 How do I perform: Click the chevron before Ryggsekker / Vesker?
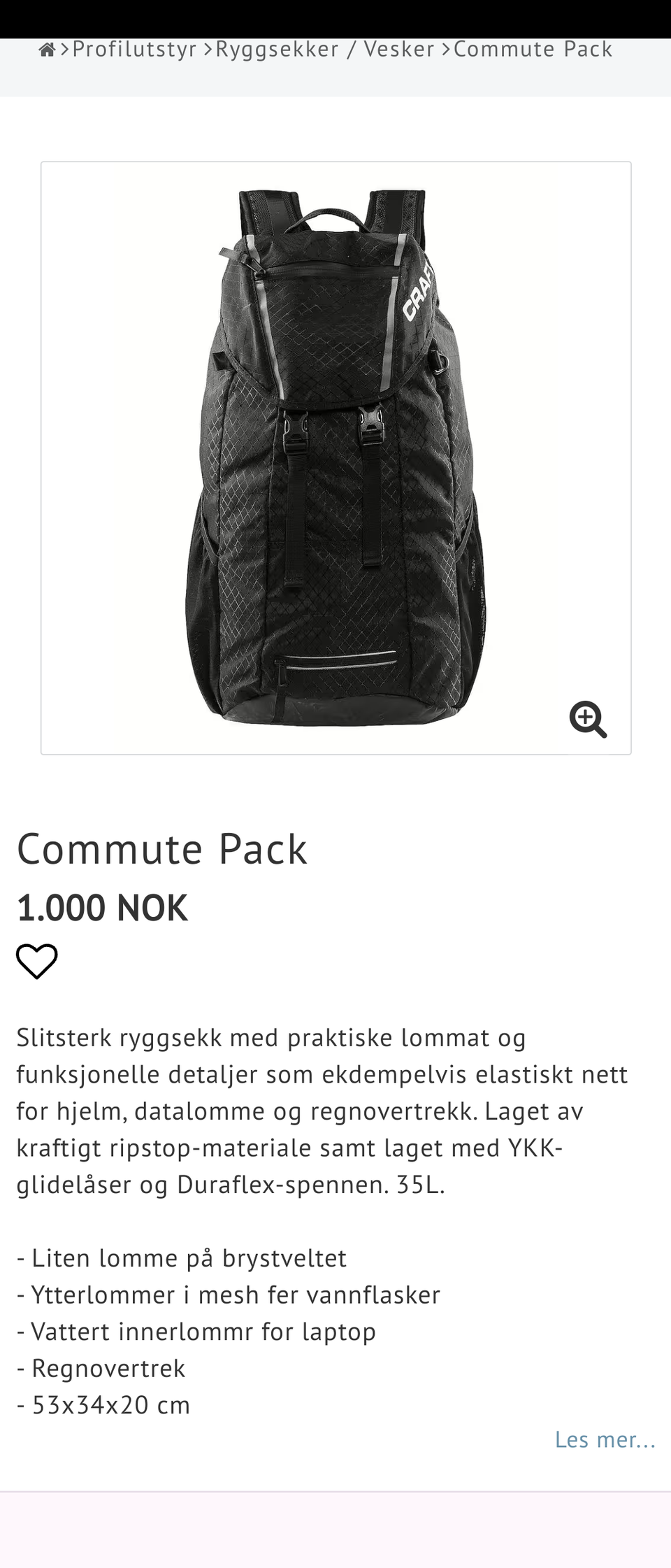pyautogui.click(x=208, y=50)
